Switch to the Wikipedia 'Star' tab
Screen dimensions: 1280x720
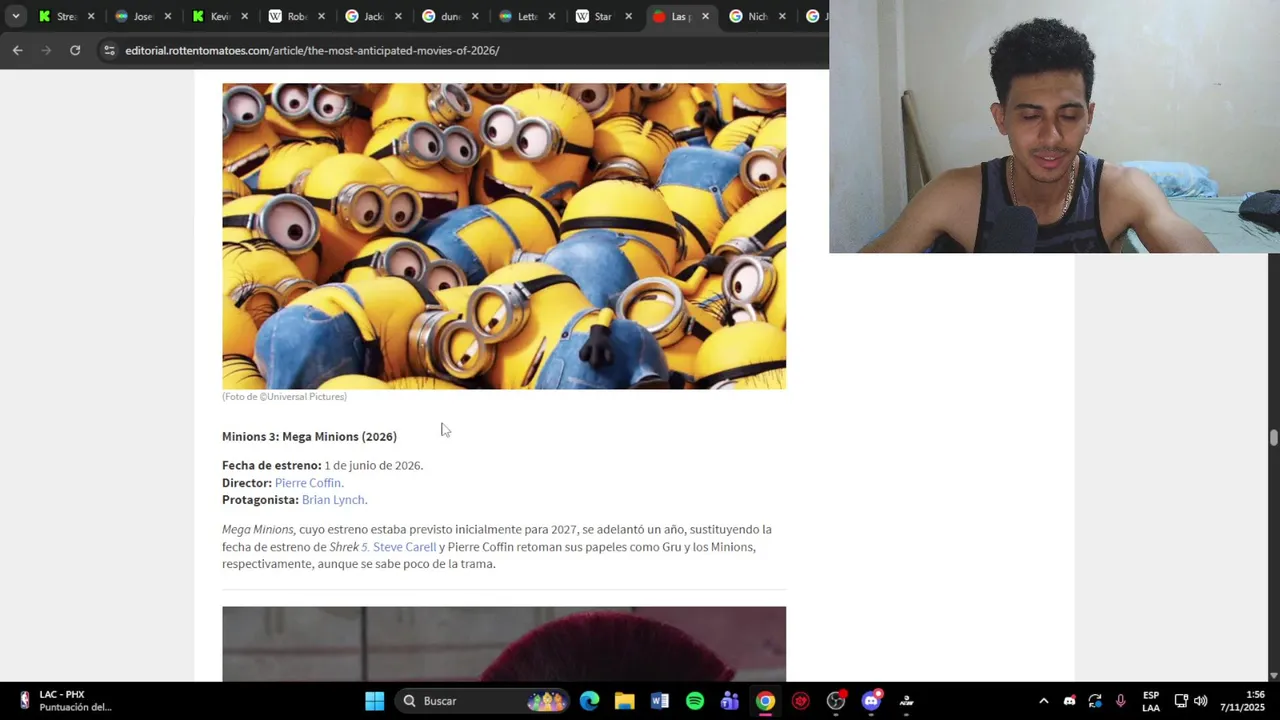pyautogui.click(x=603, y=16)
